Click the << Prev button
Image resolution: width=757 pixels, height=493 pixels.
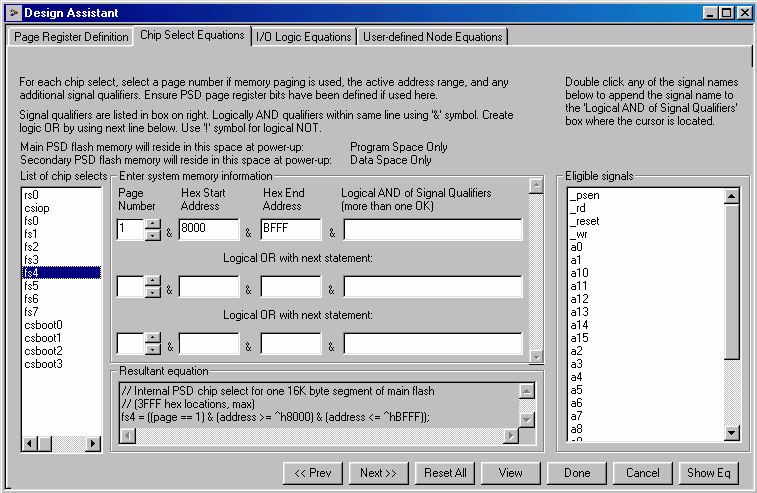coord(314,472)
